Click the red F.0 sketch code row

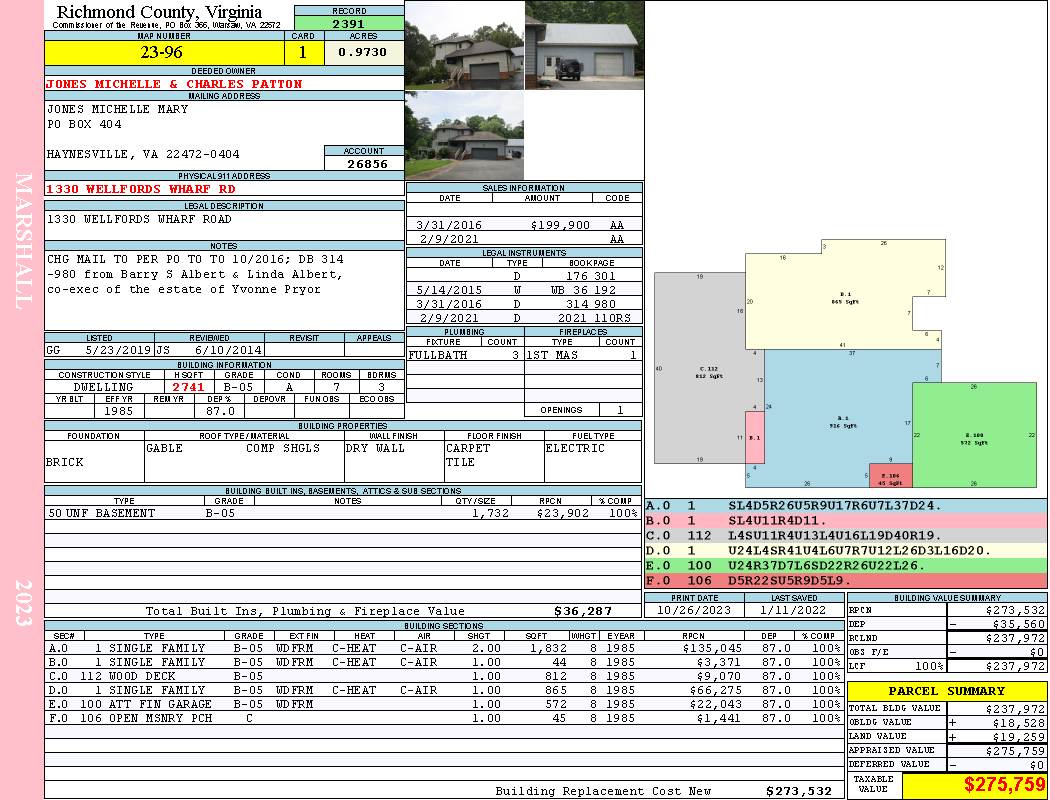[846, 580]
